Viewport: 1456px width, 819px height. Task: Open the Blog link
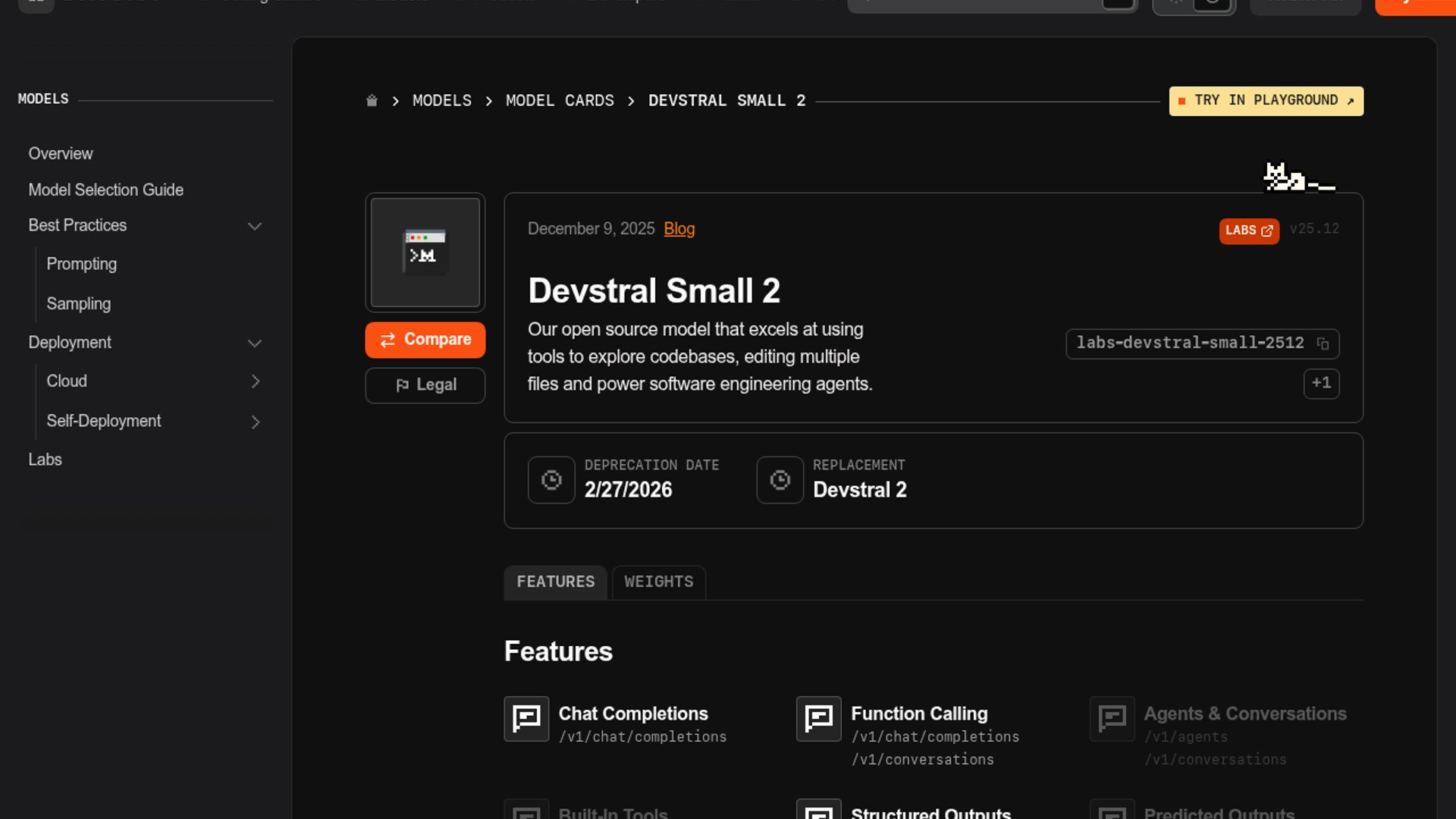coord(679,229)
